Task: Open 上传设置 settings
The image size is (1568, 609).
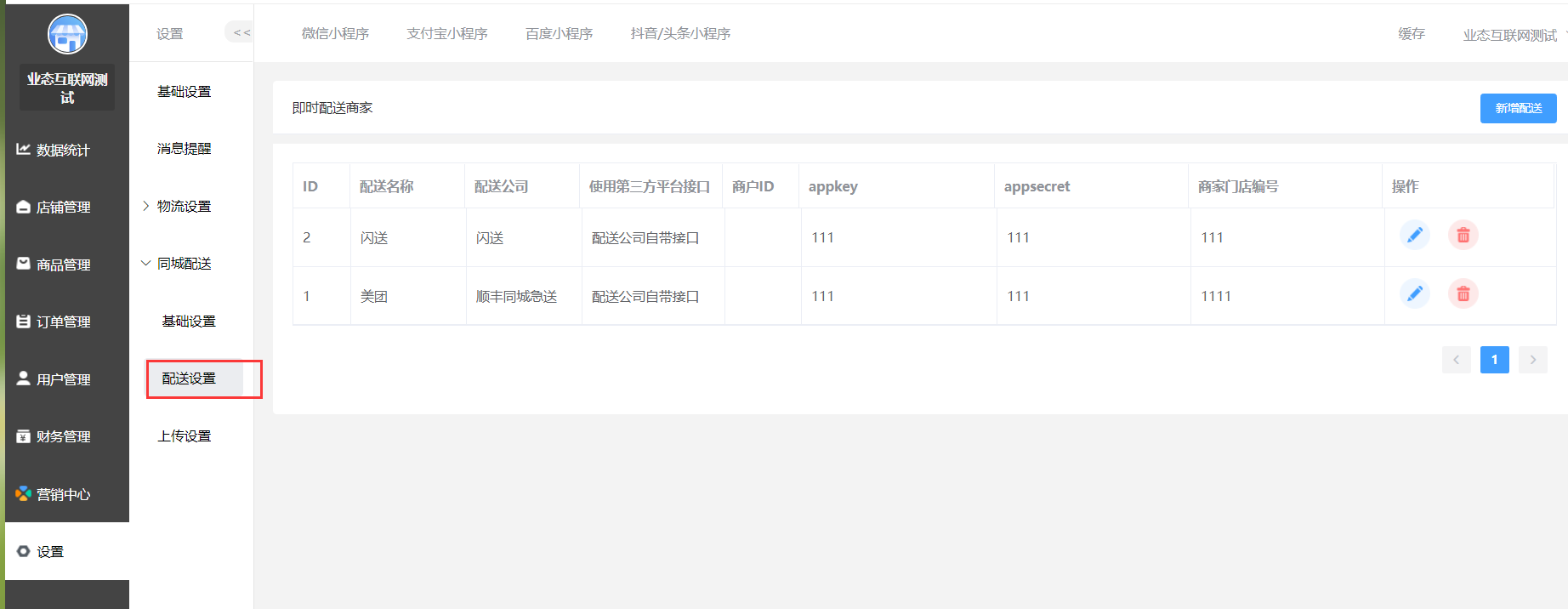Action: click(x=184, y=435)
